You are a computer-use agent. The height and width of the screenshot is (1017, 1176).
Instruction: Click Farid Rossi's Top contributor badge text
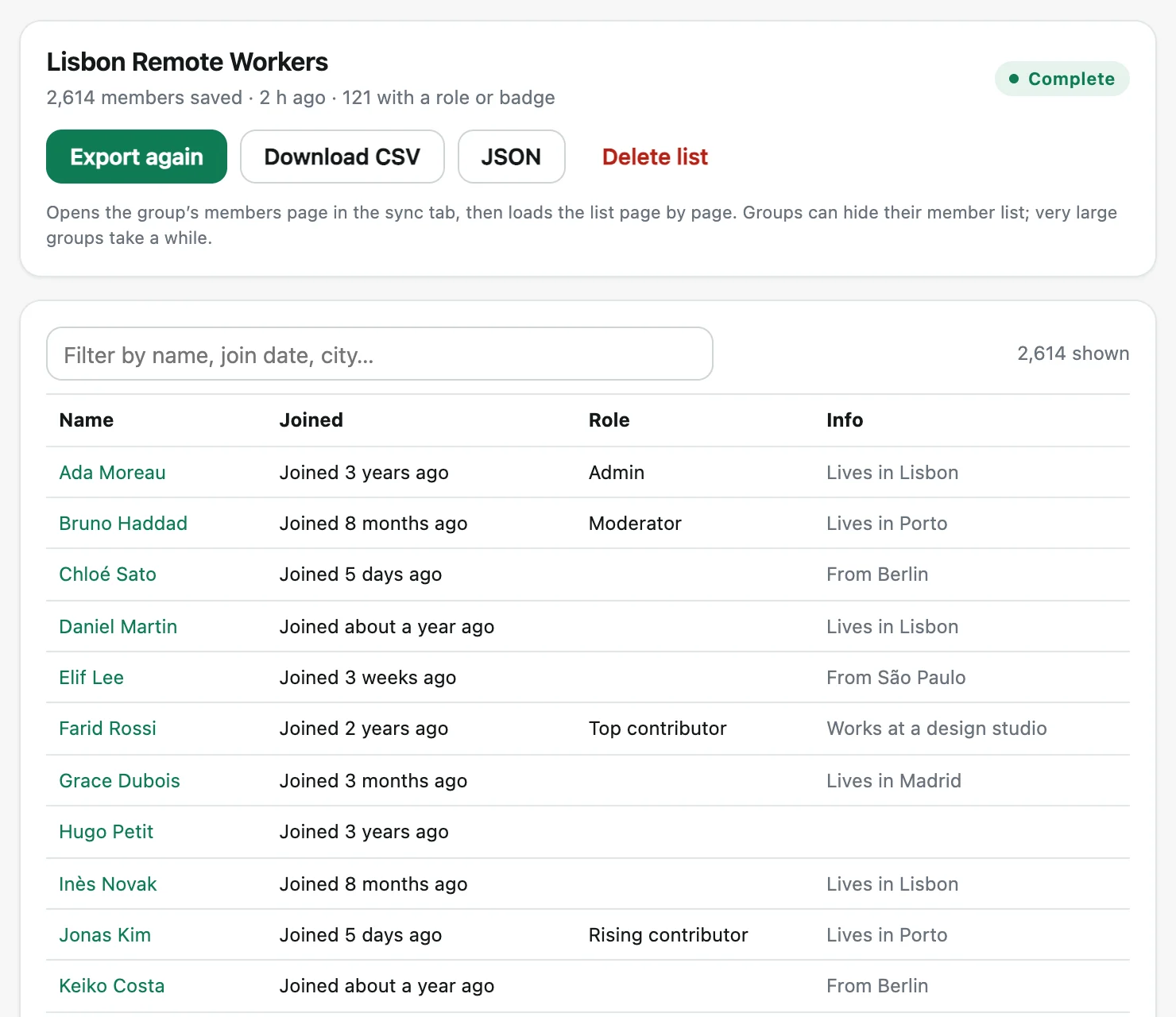pyautogui.click(x=657, y=729)
